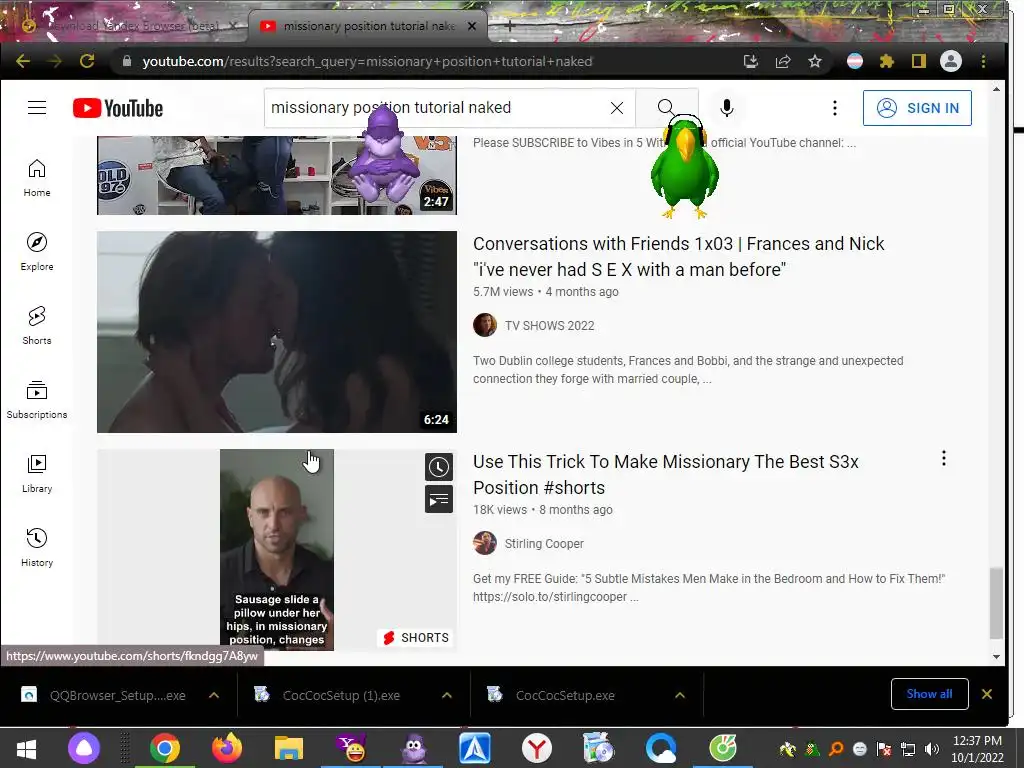This screenshot has width=1024, height=768.
Task: Go to the YouTube logo home link
Action: click(x=118, y=108)
